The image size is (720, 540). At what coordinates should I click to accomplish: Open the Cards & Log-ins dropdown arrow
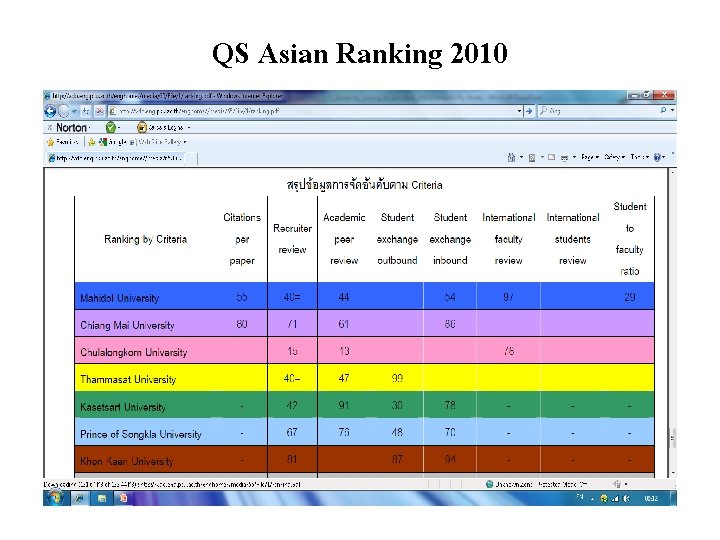pos(189,128)
